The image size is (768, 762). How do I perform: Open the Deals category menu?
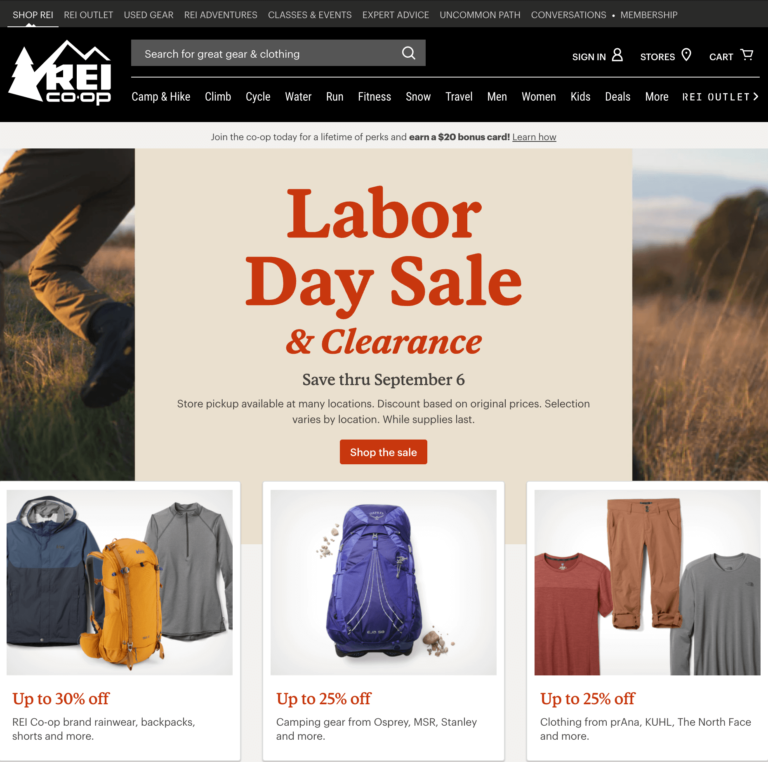coord(617,96)
